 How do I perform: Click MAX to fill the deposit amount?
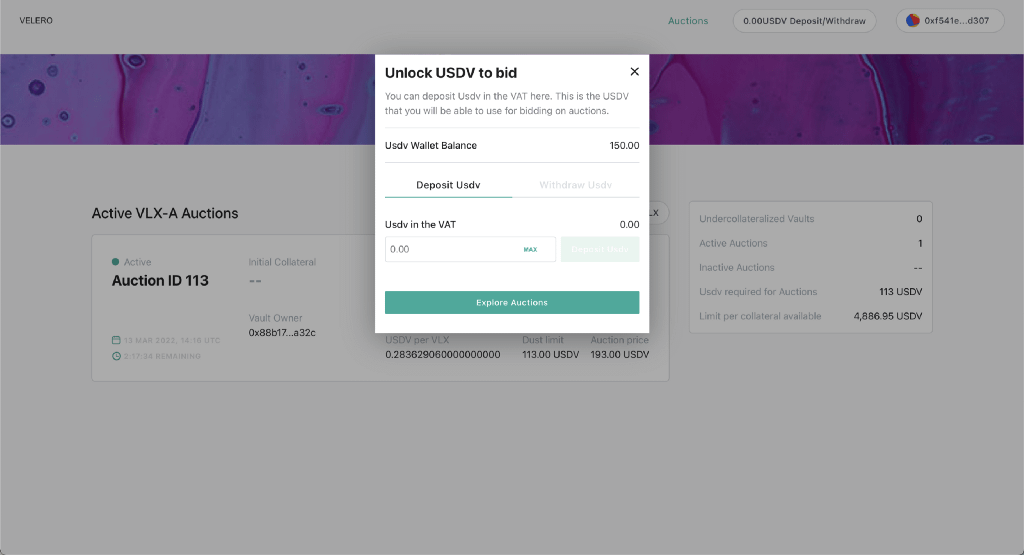530,249
